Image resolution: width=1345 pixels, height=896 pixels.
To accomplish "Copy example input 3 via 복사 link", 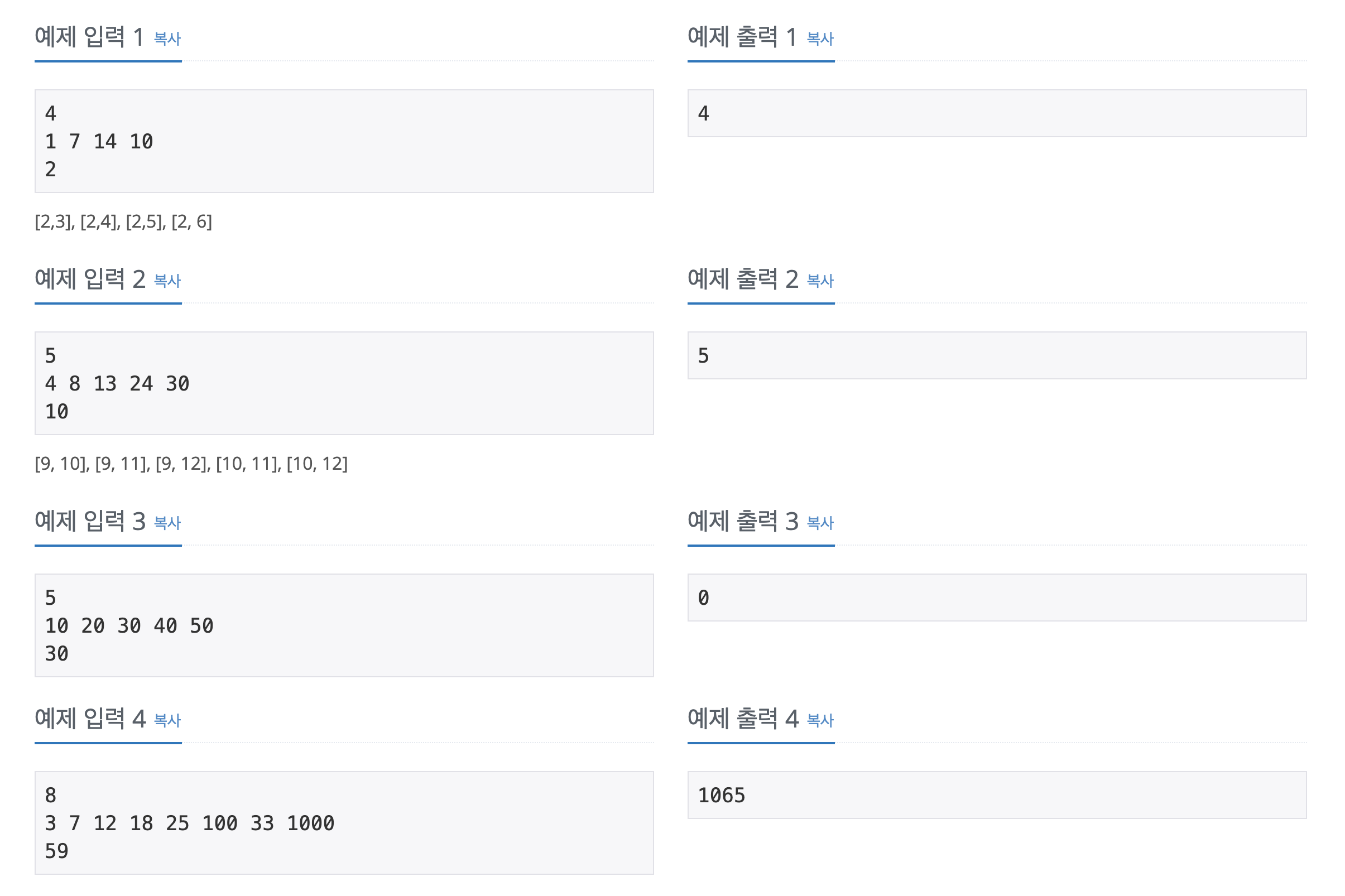I will (167, 523).
